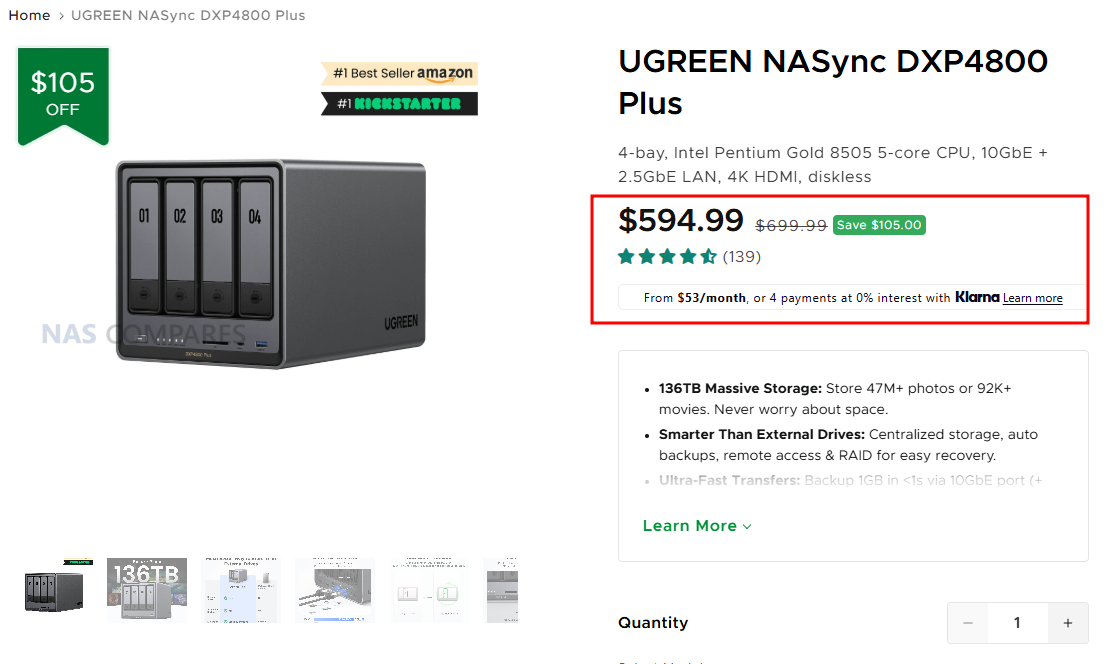The image size is (1106, 664).
Task: Click the $105 OFF green ribbon badge
Action: tap(63, 94)
